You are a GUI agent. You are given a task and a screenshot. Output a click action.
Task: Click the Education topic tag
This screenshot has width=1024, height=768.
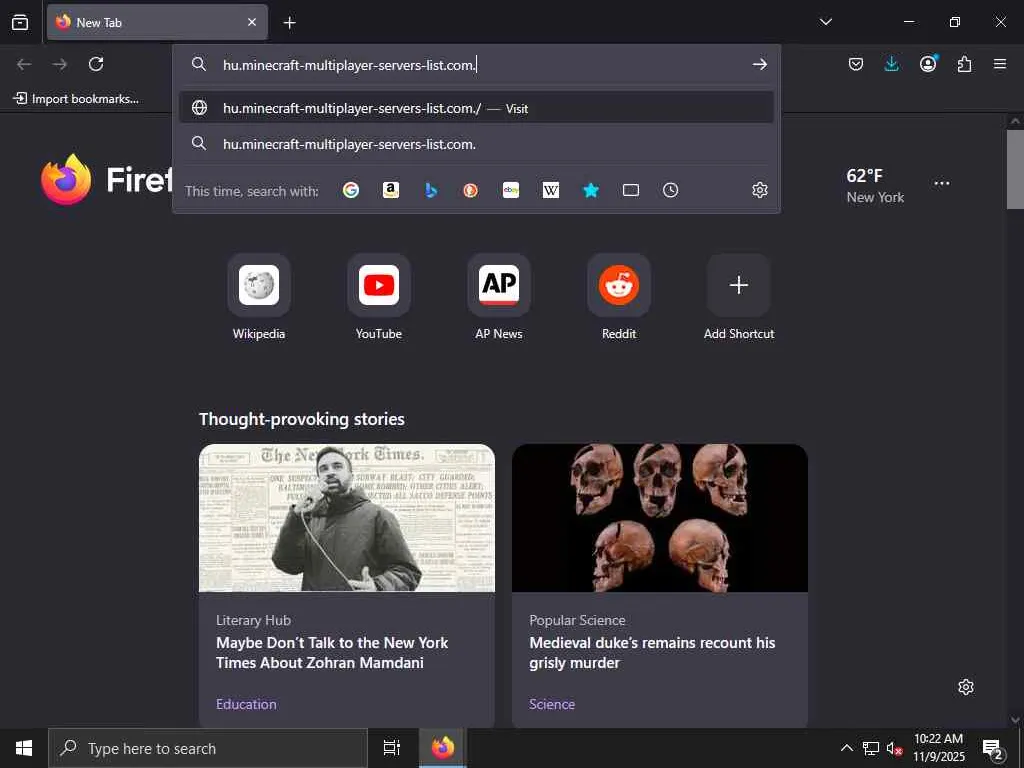click(246, 704)
